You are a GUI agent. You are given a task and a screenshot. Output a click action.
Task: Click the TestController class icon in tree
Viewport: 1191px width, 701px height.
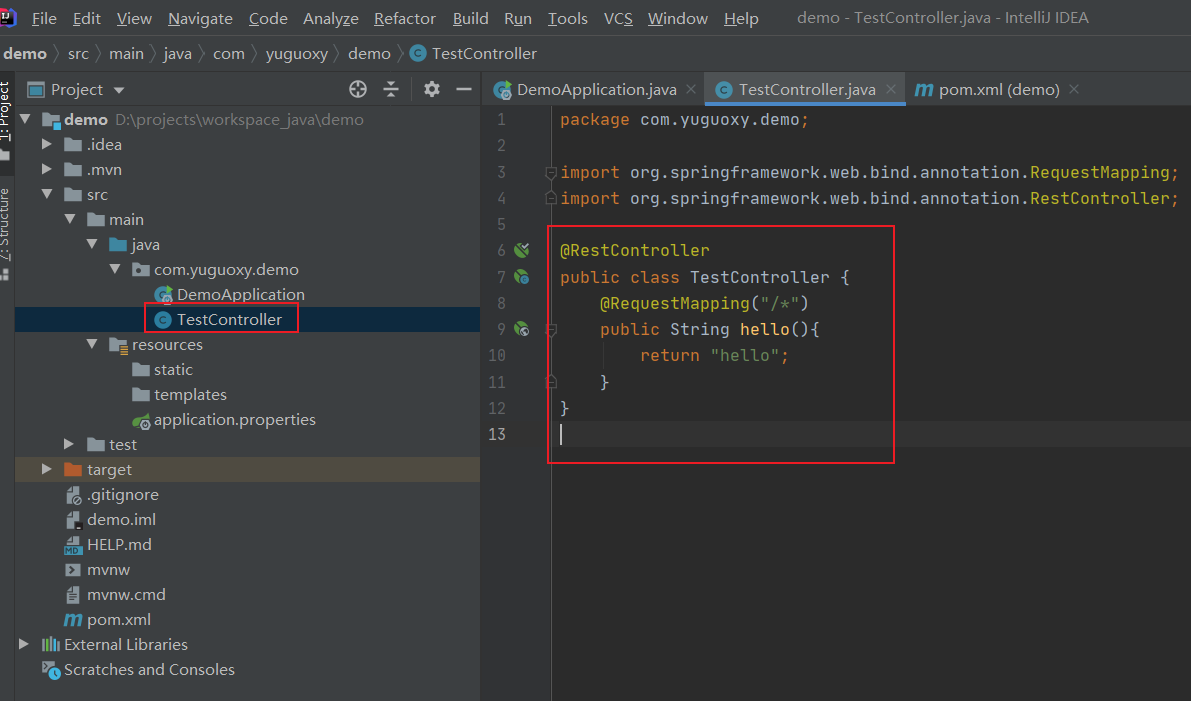tap(163, 320)
